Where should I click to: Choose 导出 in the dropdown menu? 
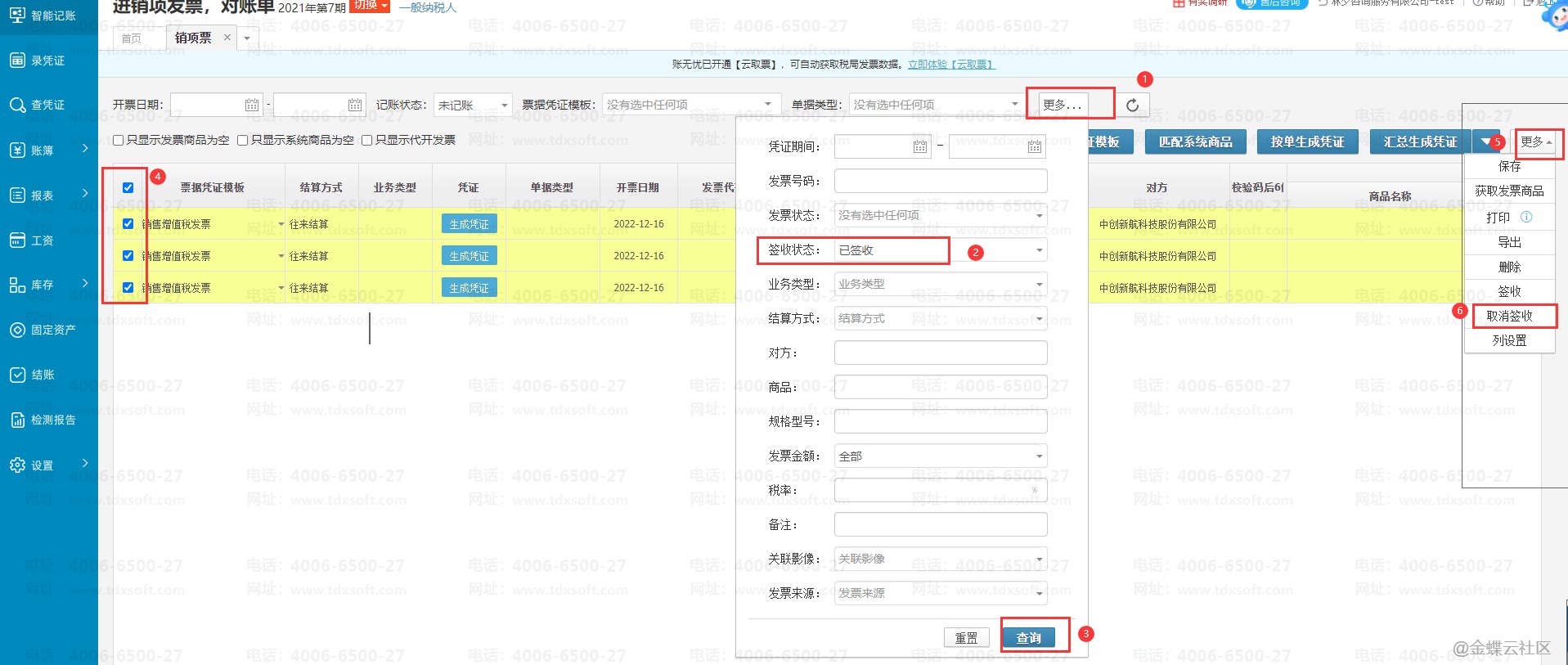tap(1509, 243)
